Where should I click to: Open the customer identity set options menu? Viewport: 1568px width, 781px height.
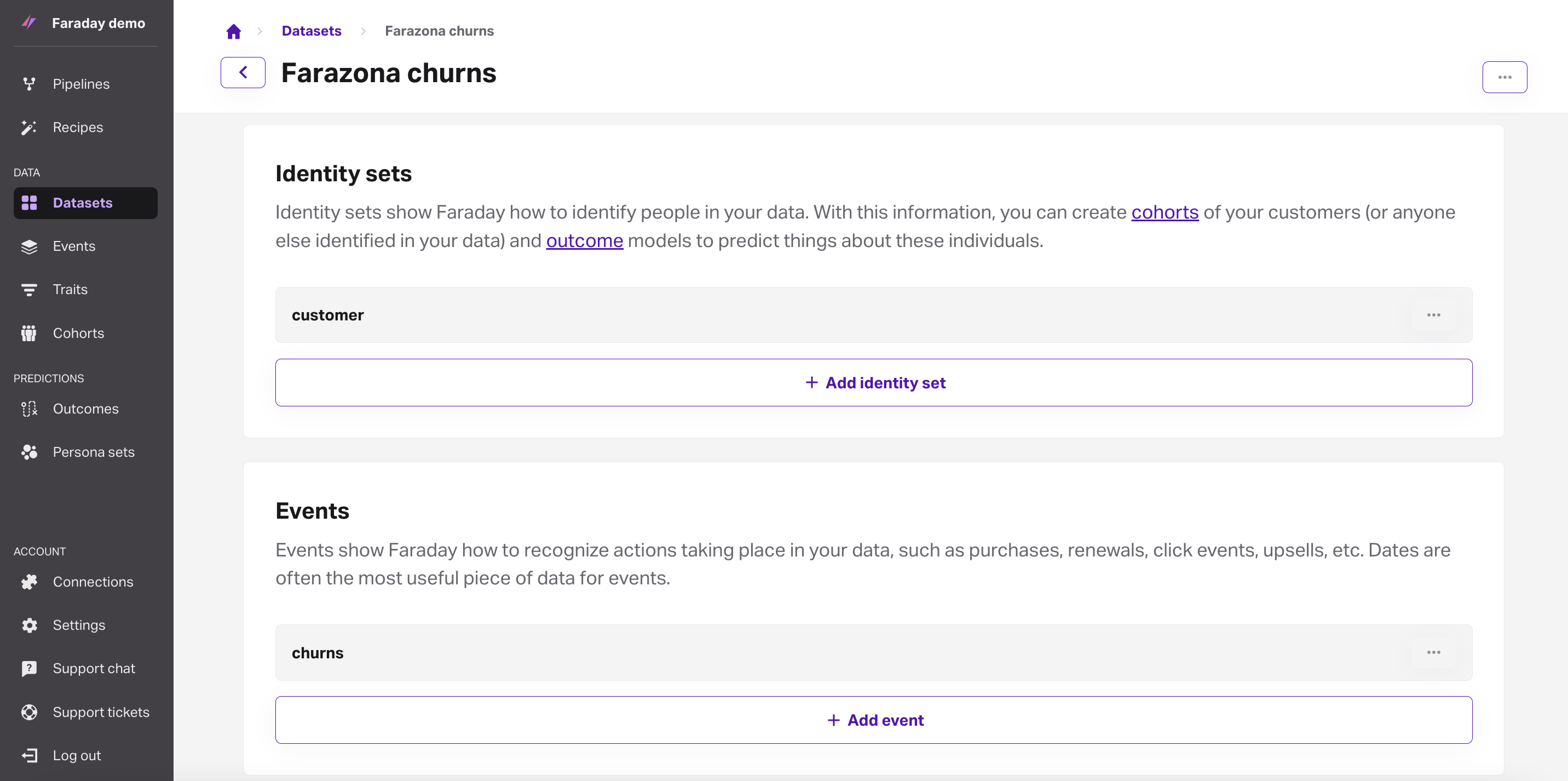pos(1433,315)
